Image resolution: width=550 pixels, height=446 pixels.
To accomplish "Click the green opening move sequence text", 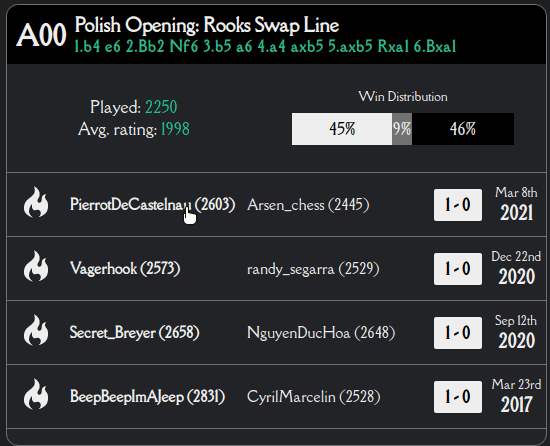I will coord(266,47).
